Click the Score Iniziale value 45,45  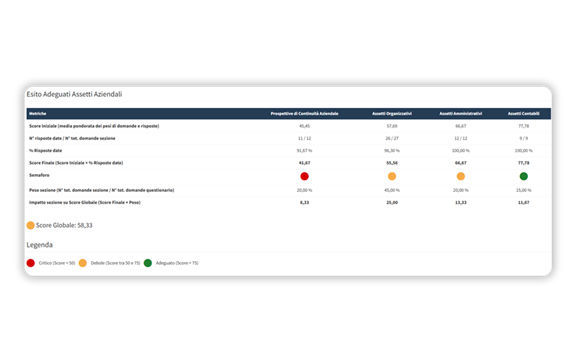pos(305,126)
